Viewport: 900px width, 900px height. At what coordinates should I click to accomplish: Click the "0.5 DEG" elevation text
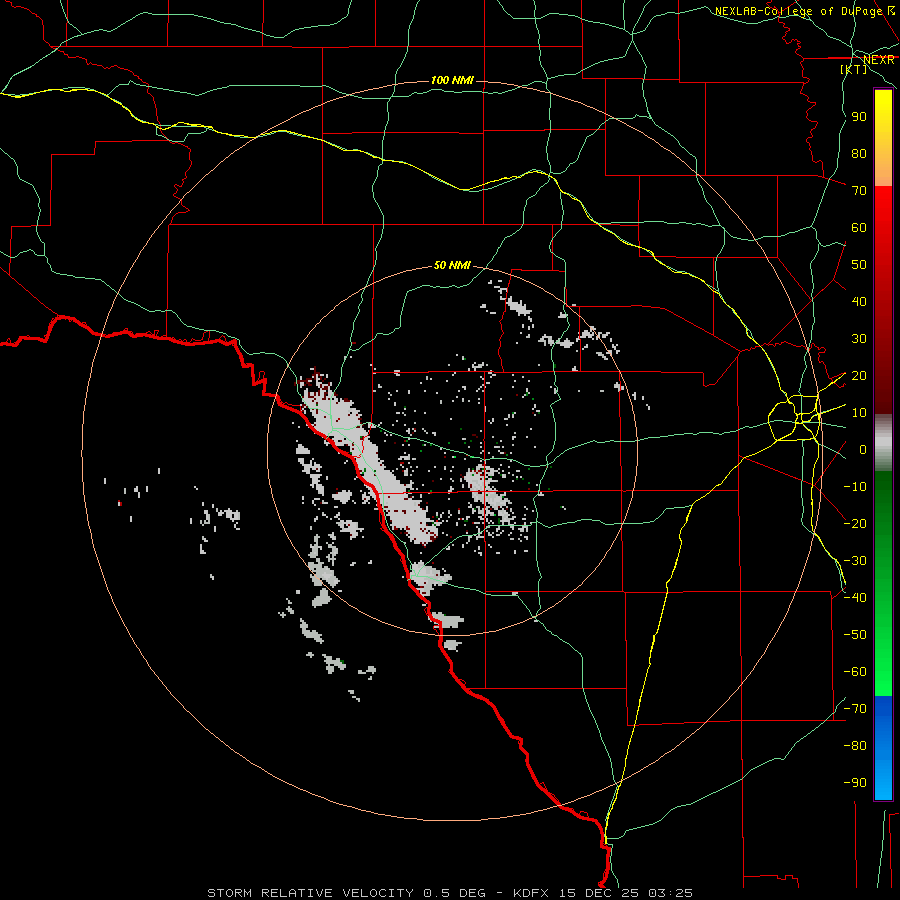coord(454,893)
